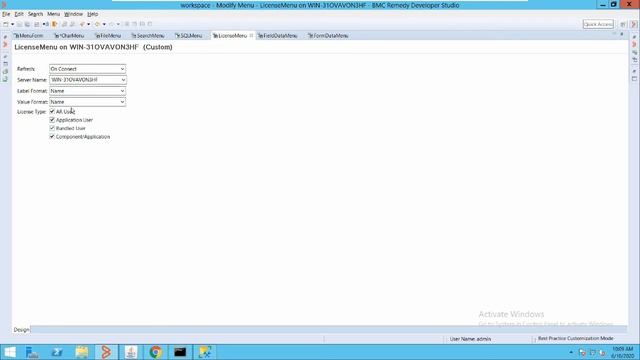Image resolution: width=640 pixels, height=360 pixels.
Task: Click Best Practice Customization Mode status text
Action: pyautogui.click(x=576, y=339)
